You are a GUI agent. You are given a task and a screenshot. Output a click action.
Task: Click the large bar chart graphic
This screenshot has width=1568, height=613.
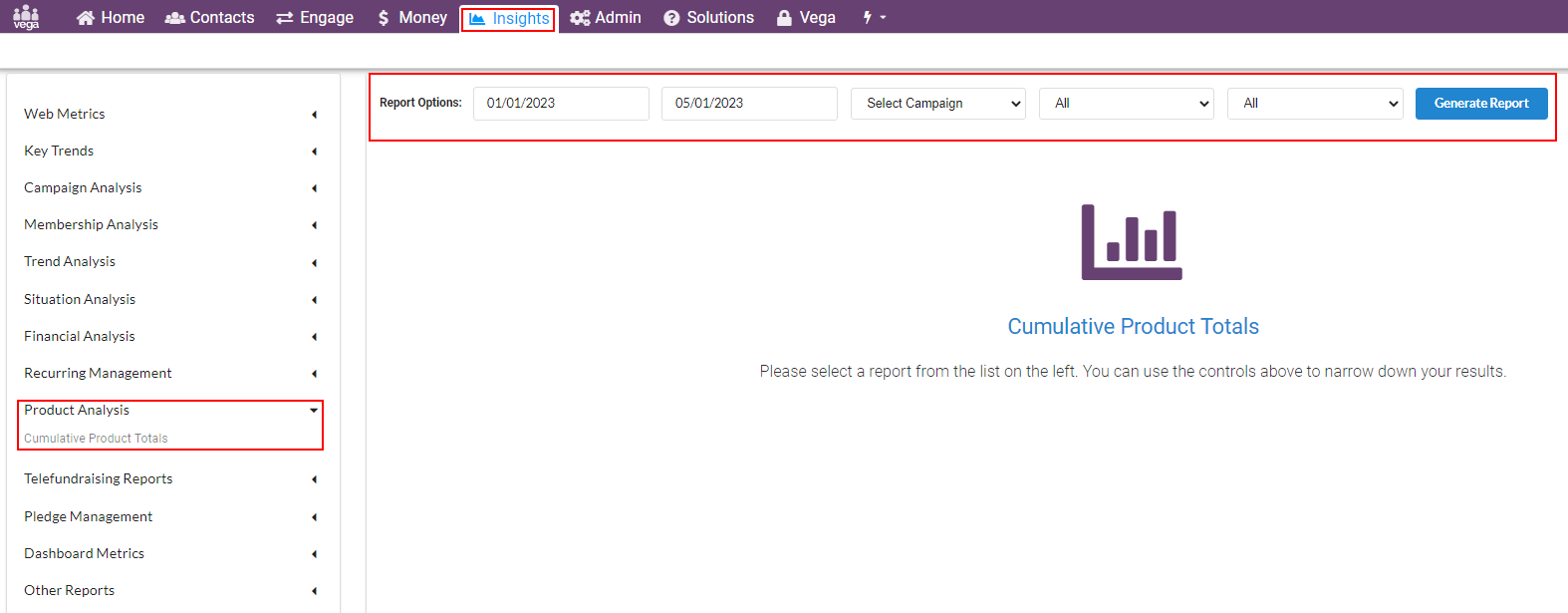coord(1132,242)
